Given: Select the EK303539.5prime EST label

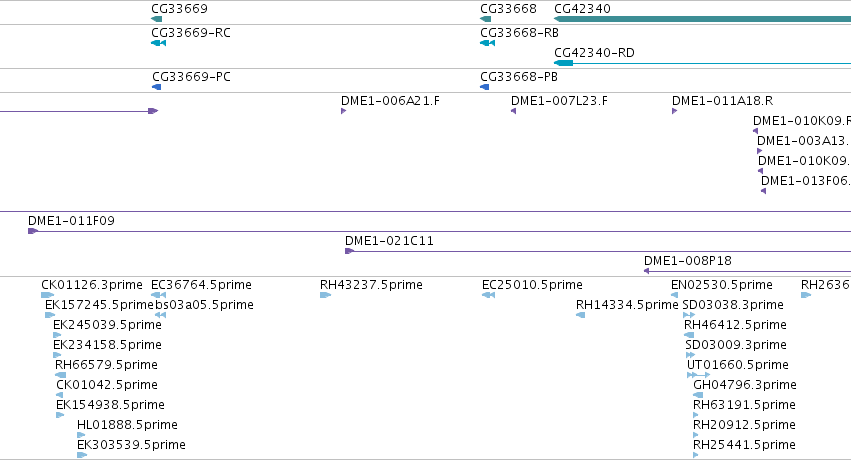Looking at the screenshot, I should coord(131,445).
